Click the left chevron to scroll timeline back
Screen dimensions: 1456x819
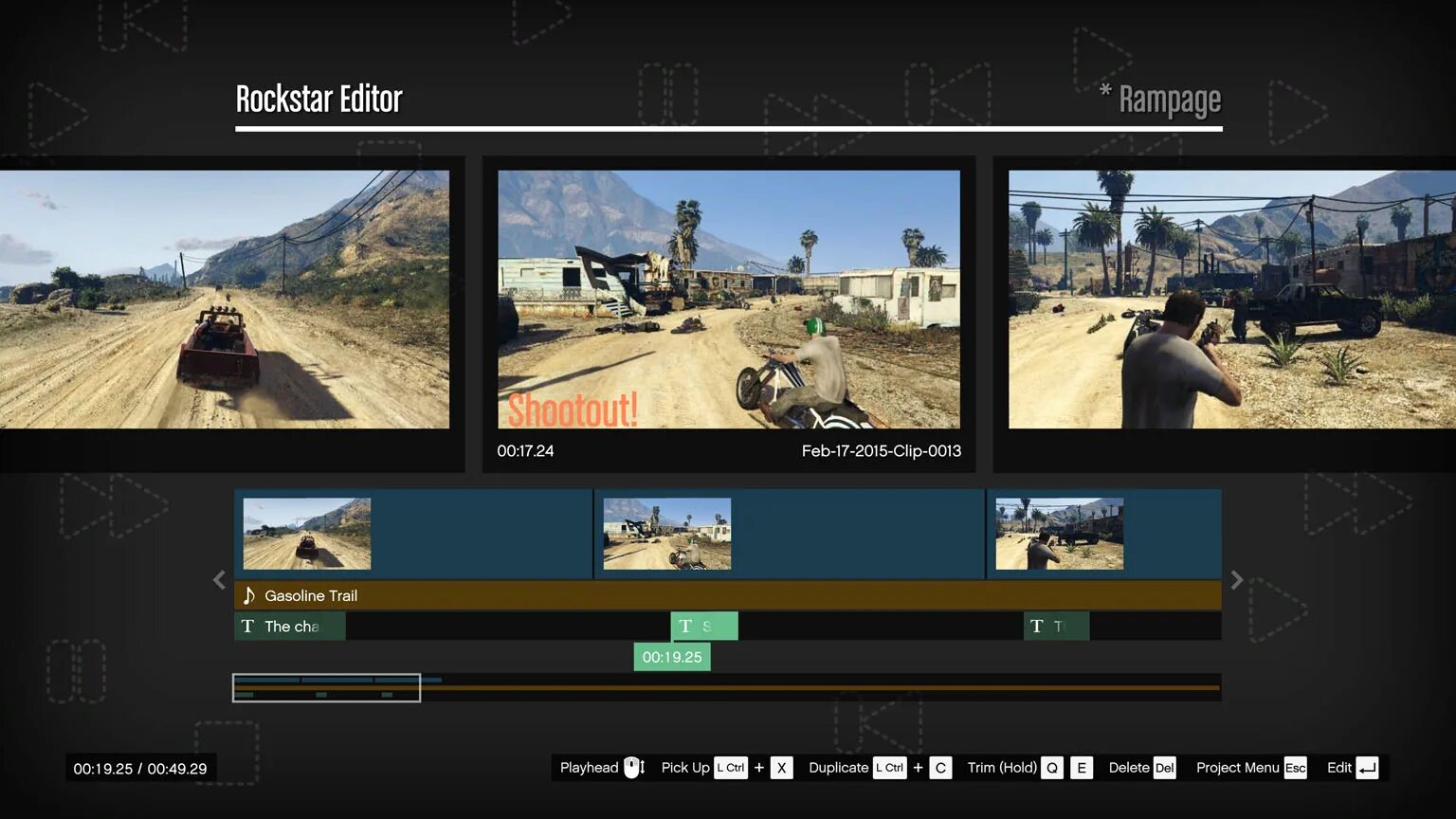click(218, 579)
